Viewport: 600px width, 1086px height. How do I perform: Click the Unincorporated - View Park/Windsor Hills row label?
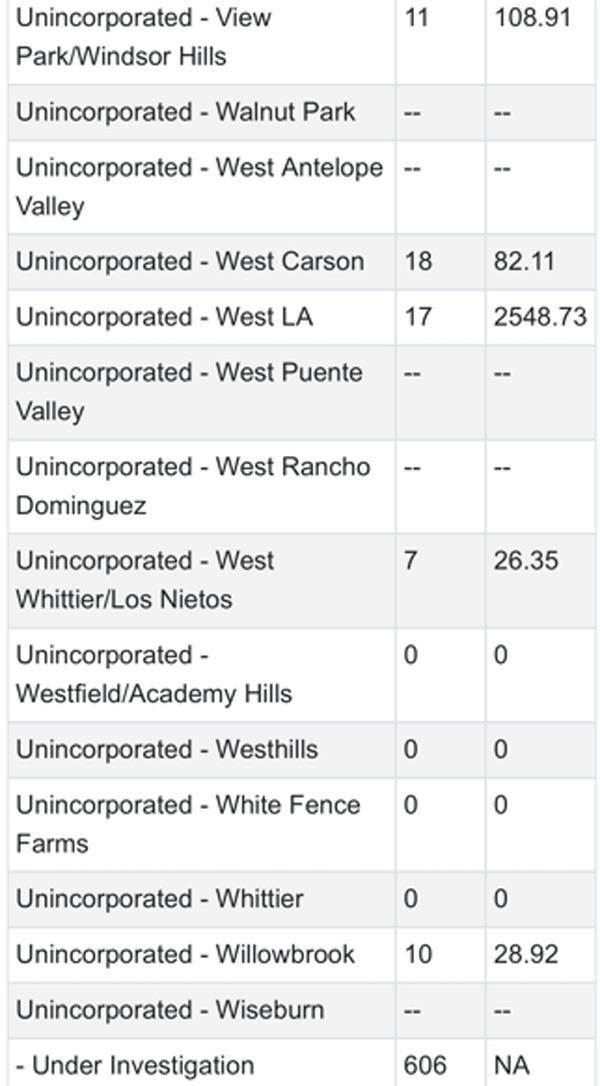click(x=143, y=37)
